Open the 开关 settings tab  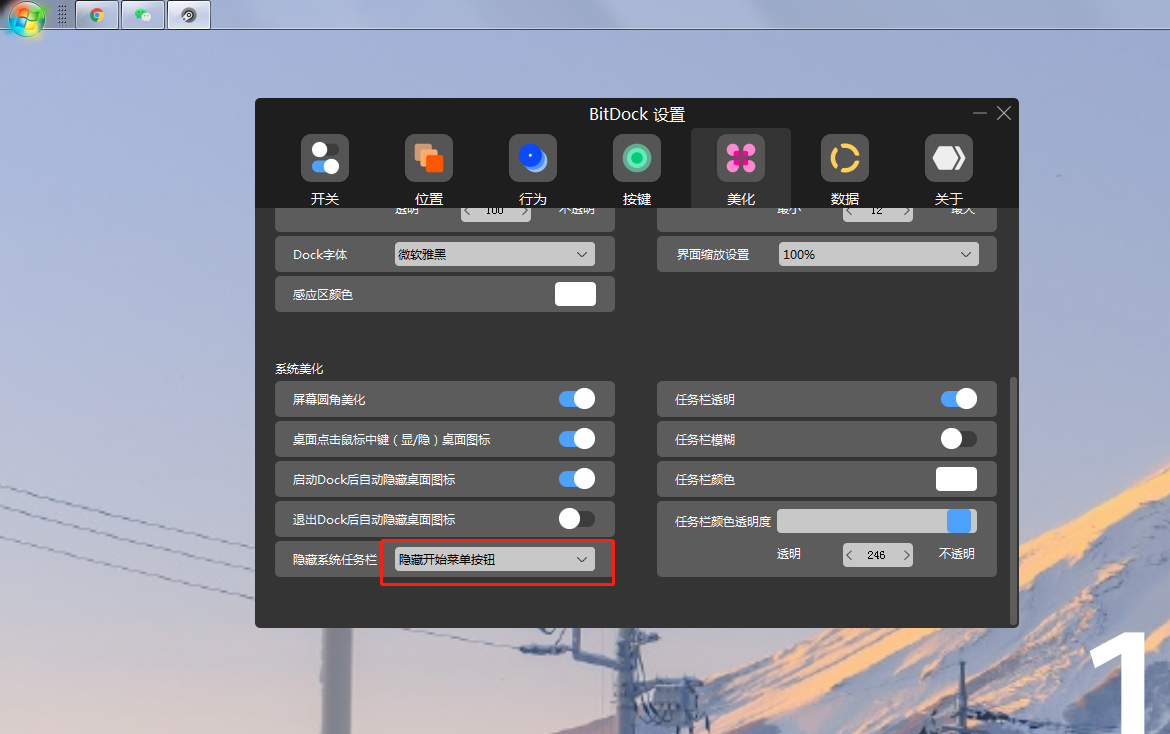[325, 169]
